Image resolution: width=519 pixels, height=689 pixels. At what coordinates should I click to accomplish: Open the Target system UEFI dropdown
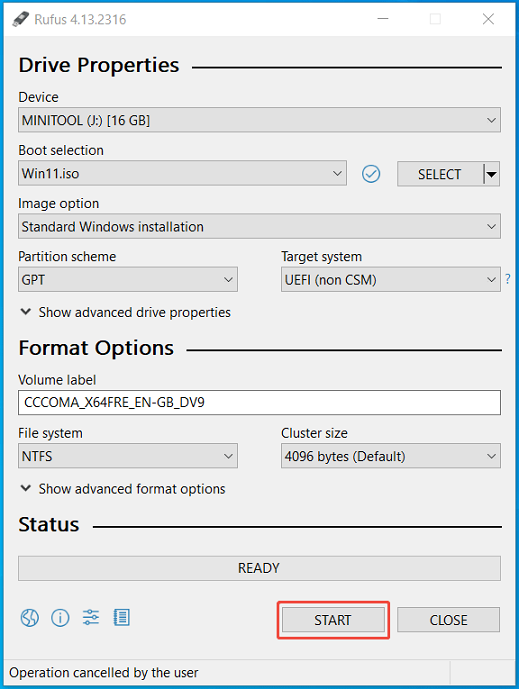click(x=391, y=279)
